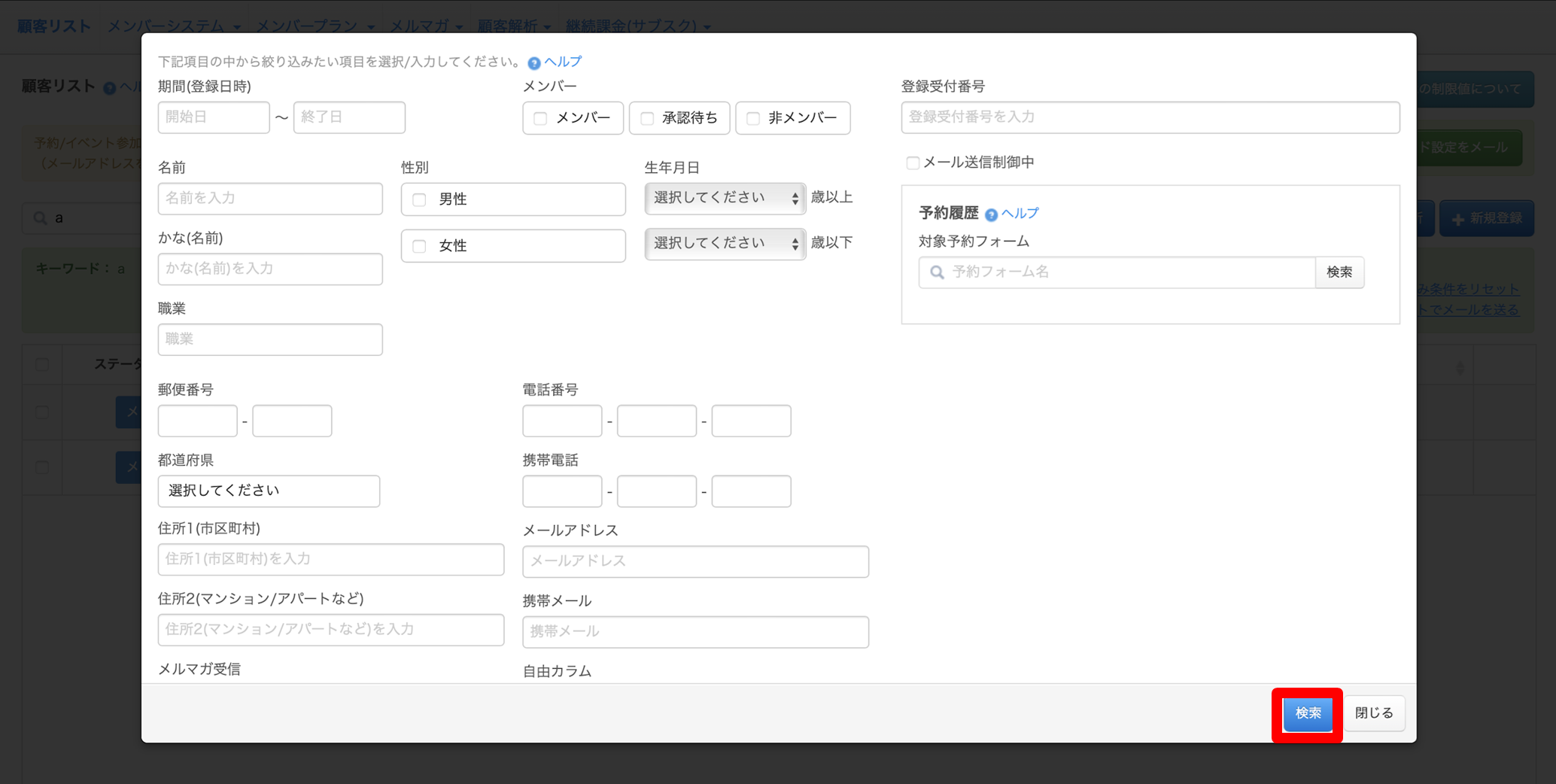Focus the 登録受付番号 input field
This screenshot has height=784, width=1556.
pos(1150,117)
